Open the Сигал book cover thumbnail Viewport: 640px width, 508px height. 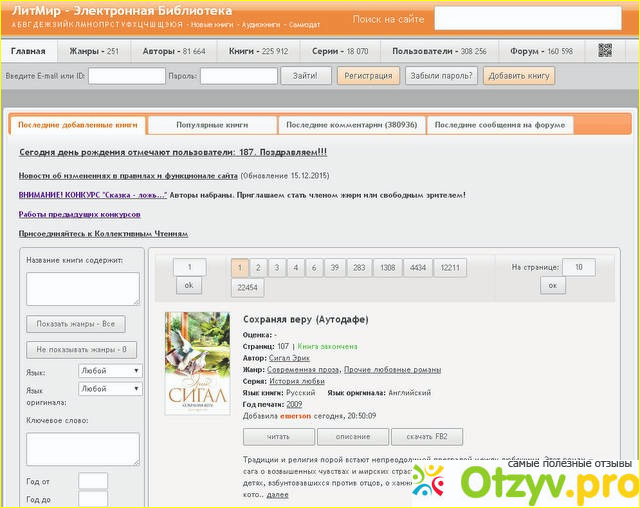pos(198,364)
